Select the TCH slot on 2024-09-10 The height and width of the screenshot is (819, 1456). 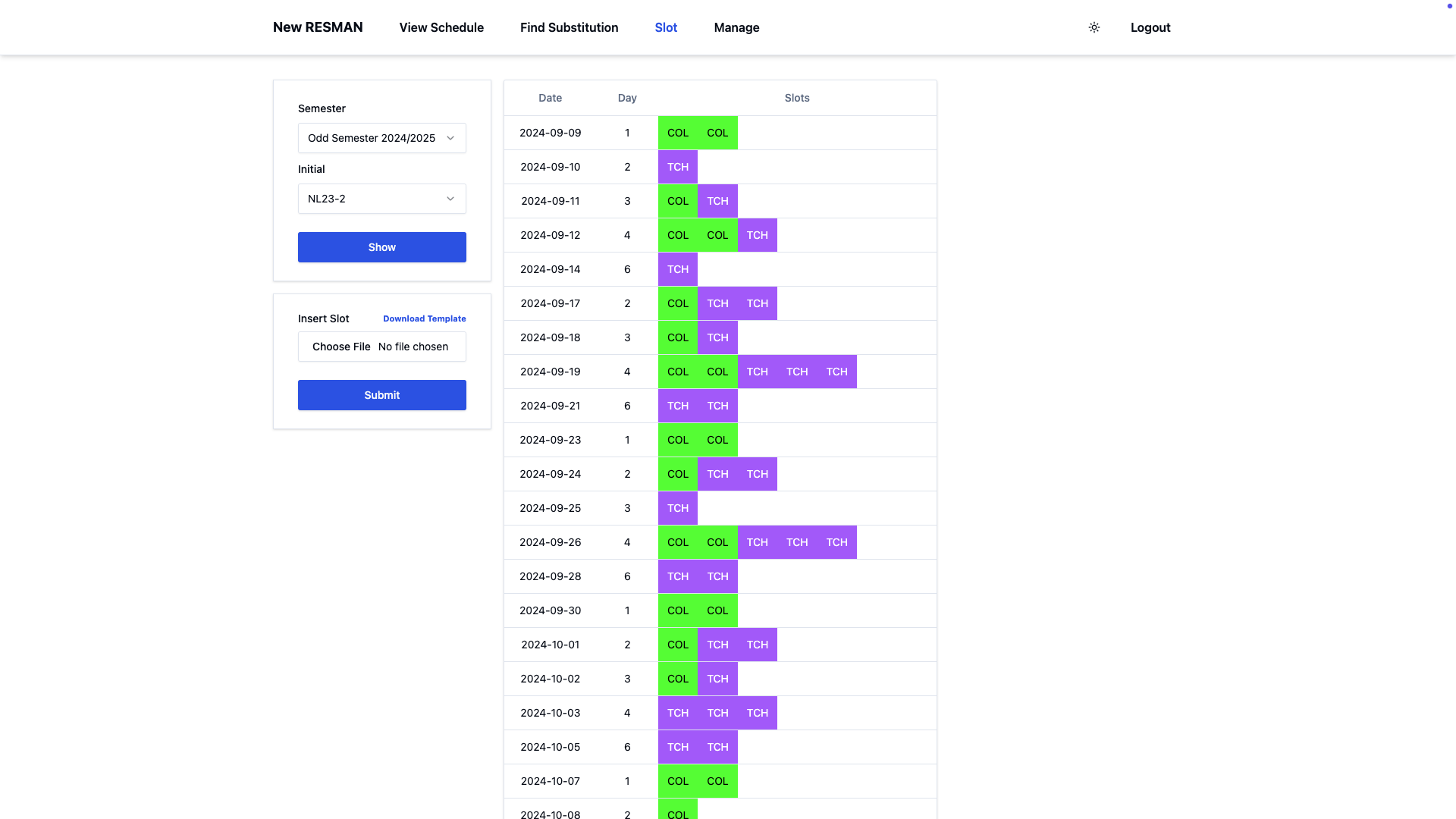click(x=677, y=167)
